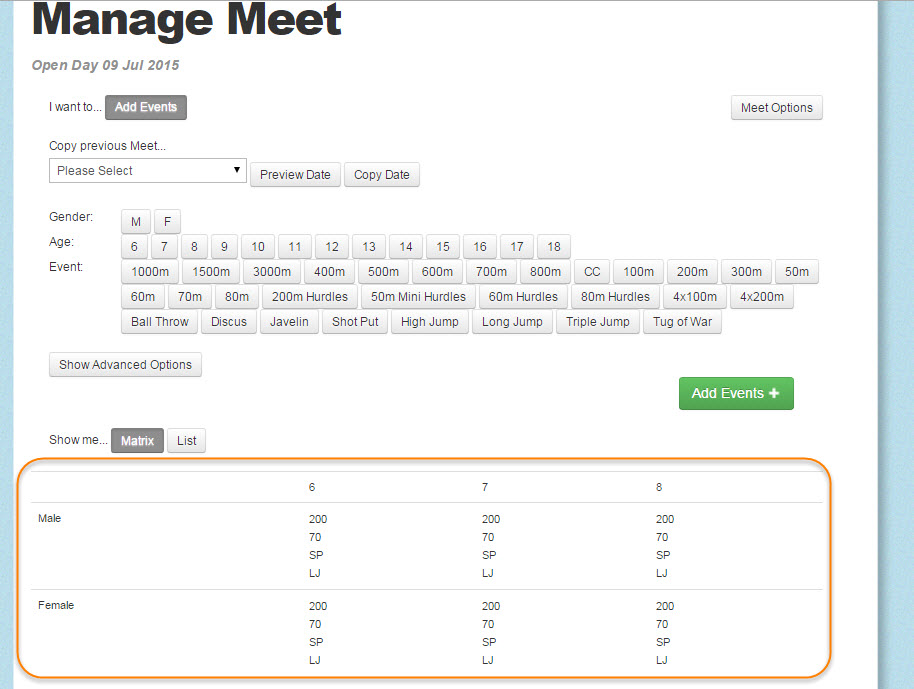
Task: Expand Show Advanced Options
Action: (125, 364)
